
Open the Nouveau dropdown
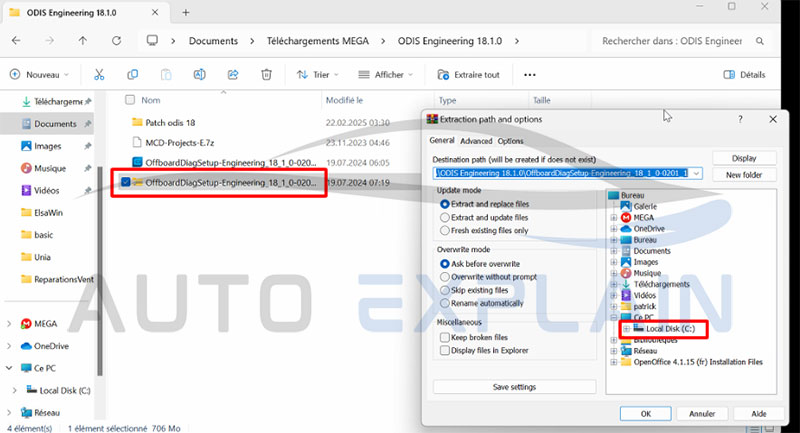(x=39, y=74)
